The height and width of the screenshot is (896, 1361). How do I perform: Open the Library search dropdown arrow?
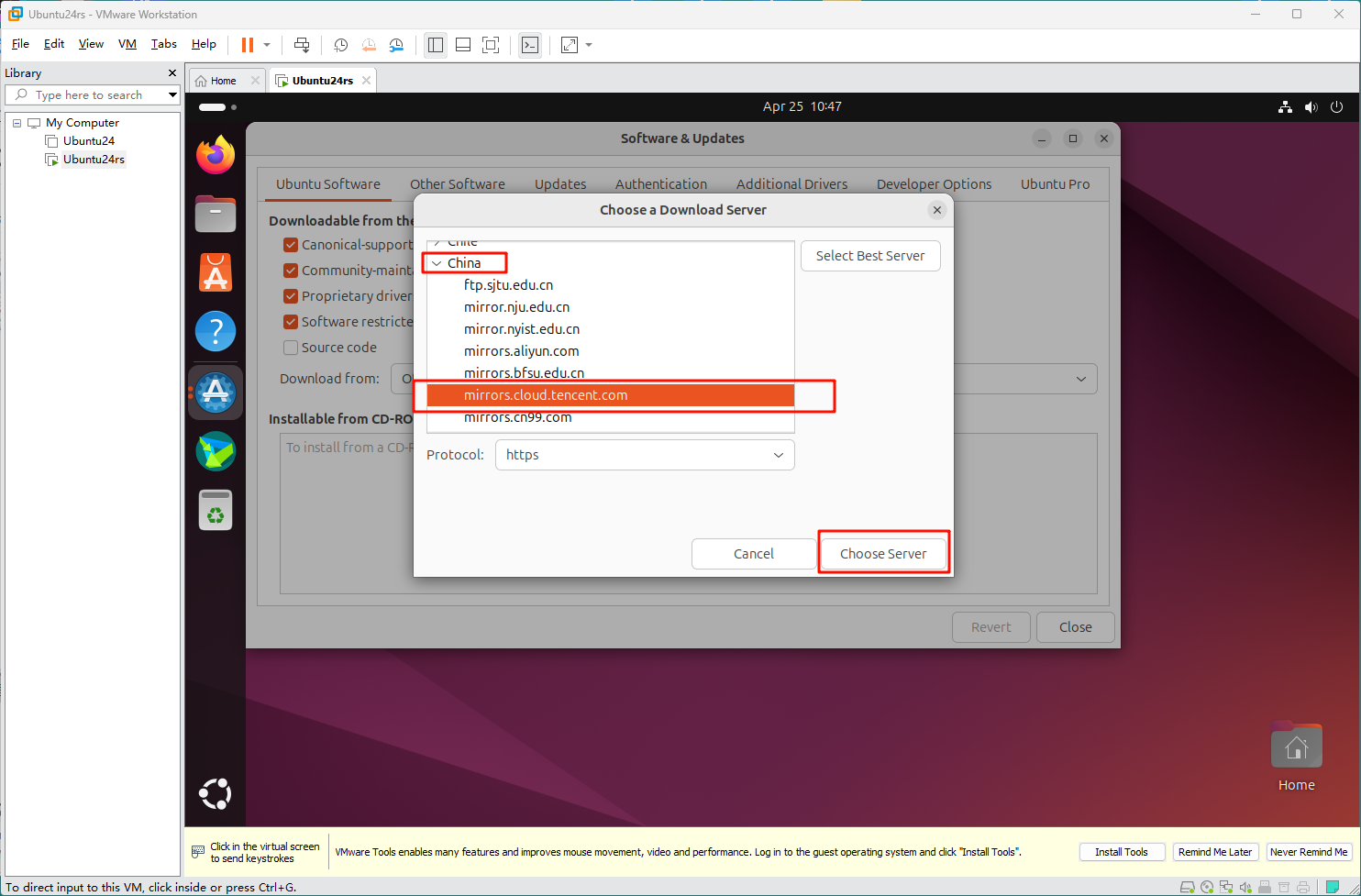pos(172,94)
